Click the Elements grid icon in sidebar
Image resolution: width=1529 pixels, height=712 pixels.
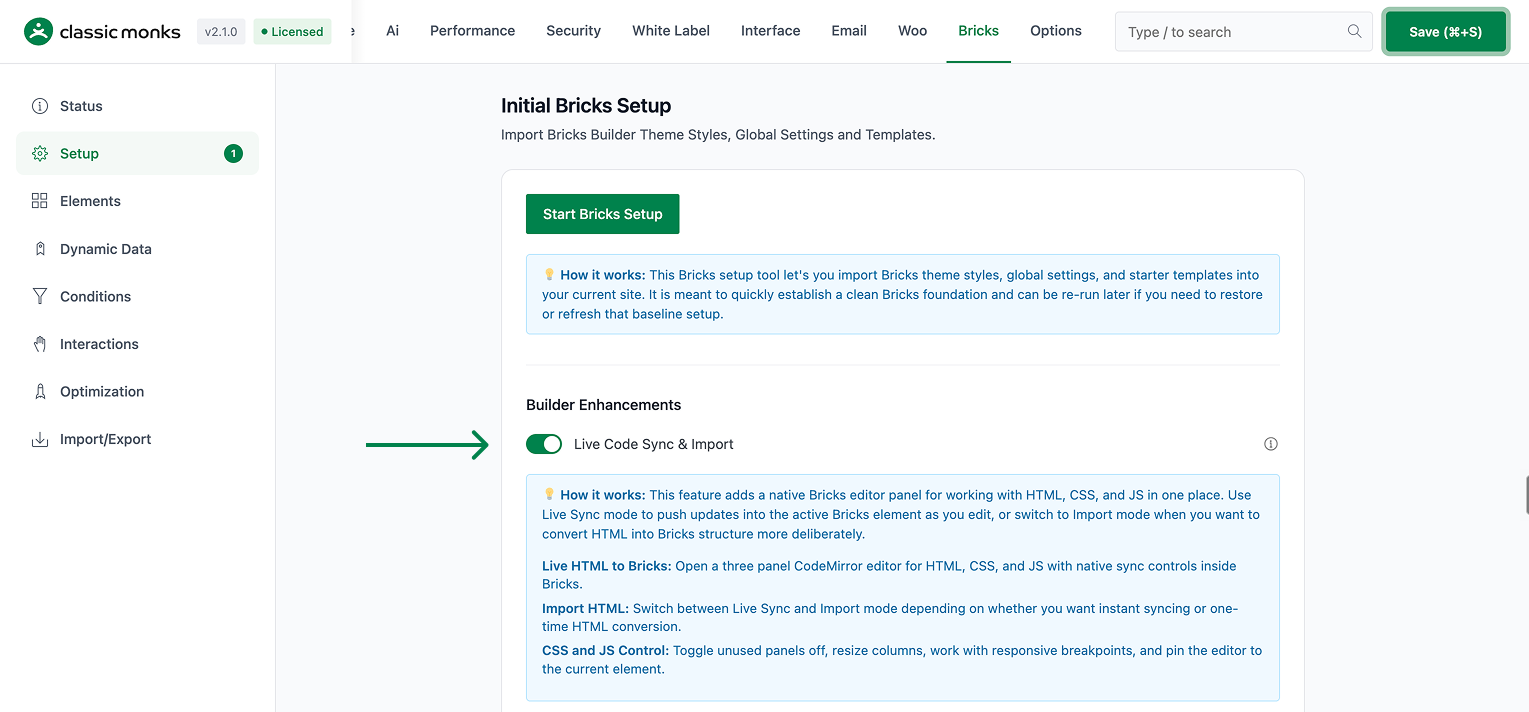point(40,201)
